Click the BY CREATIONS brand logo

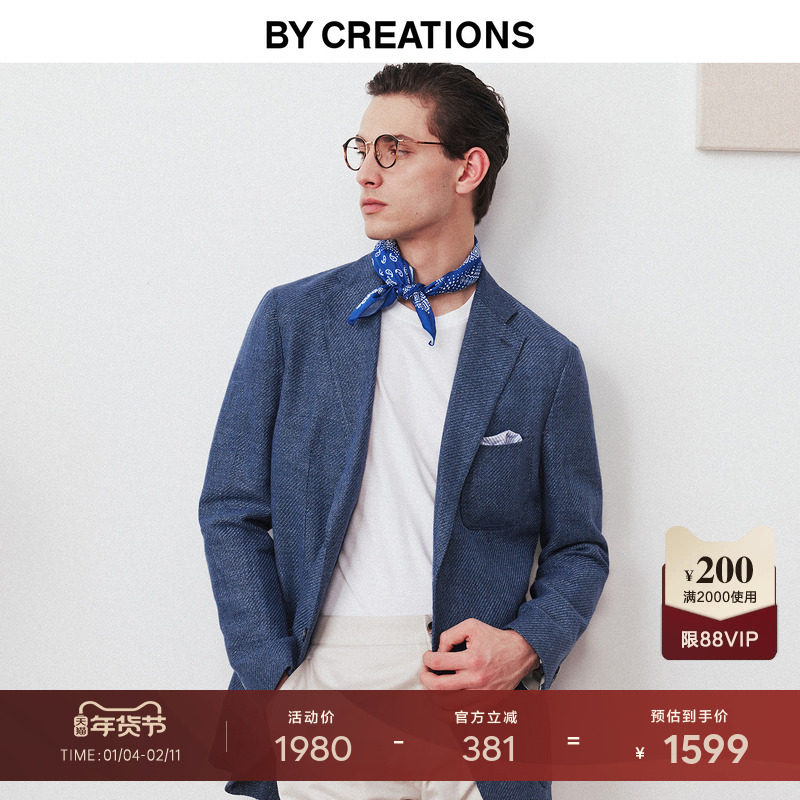click(x=399, y=35)
